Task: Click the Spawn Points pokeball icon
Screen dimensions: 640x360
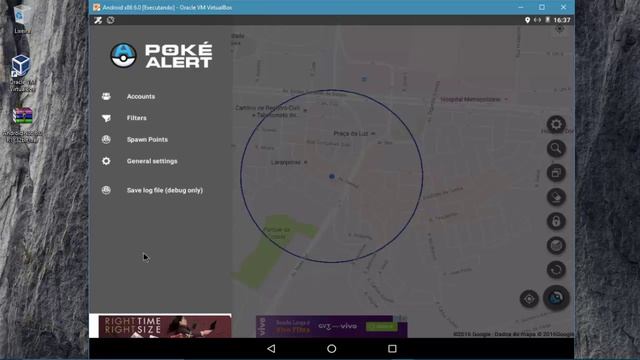Action: click(x=106, y=140)
